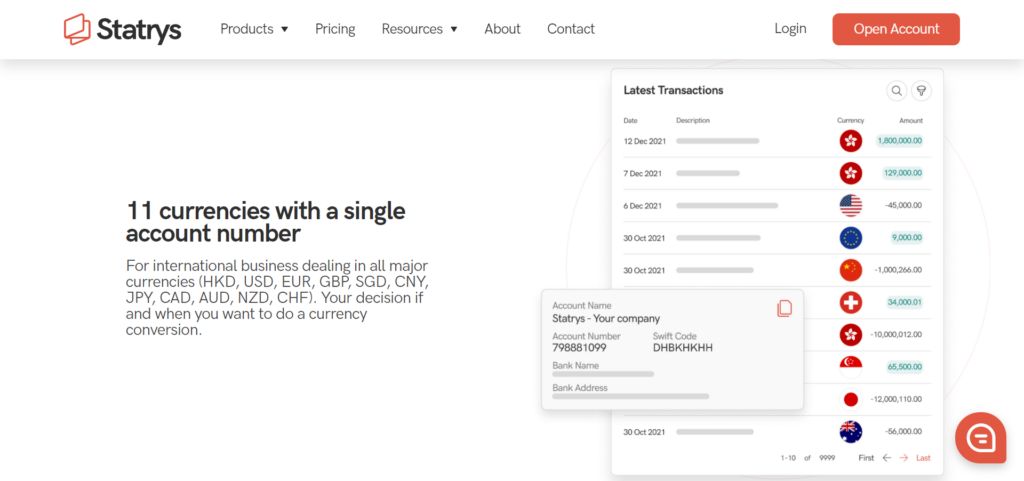Click the Currency column header

coord(850,121)
